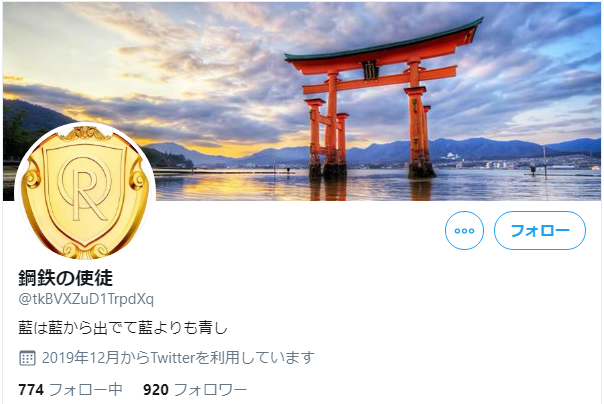
Task: Click the letter R emblem inside the avatar
Action: pos(85,191)
